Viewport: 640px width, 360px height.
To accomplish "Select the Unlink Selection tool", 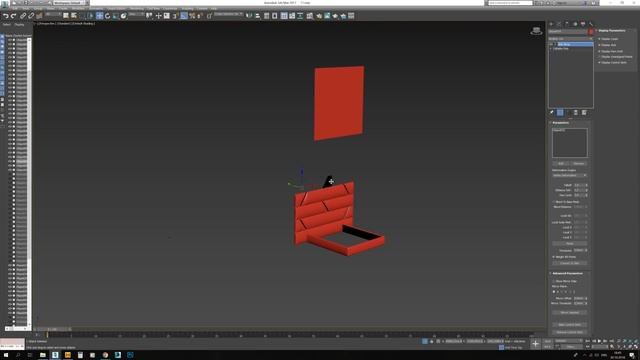I will coord(31,16).
